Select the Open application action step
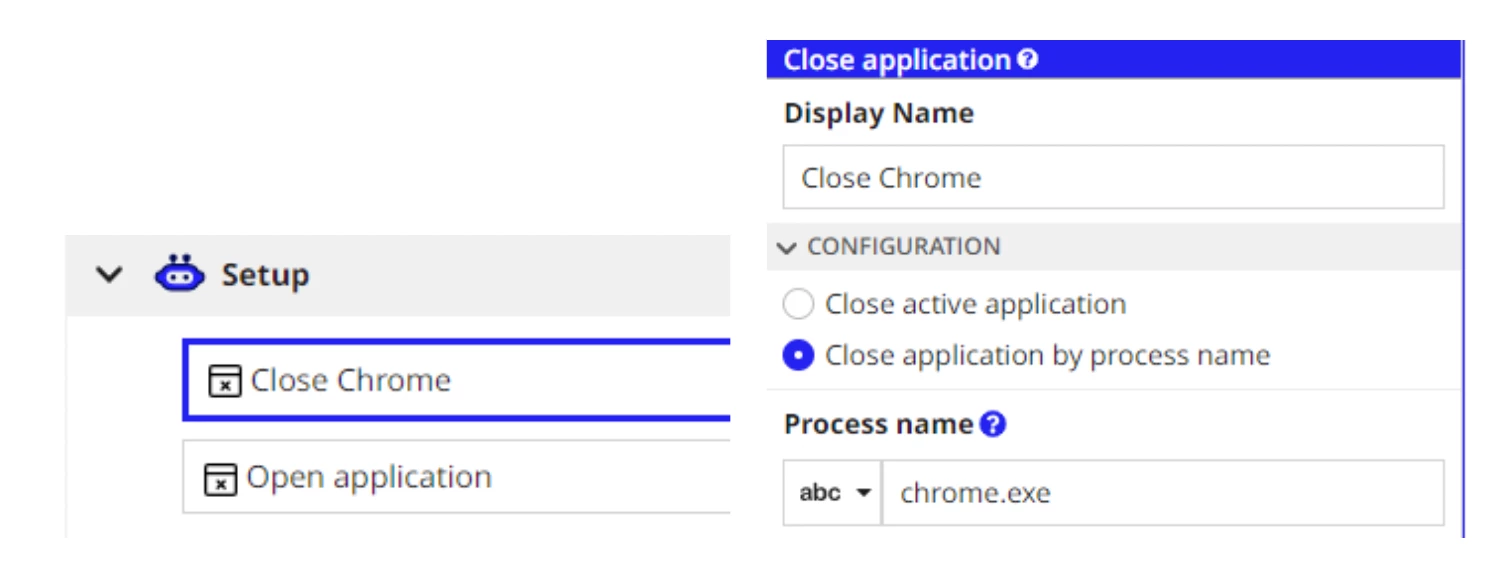 (457, 477)
